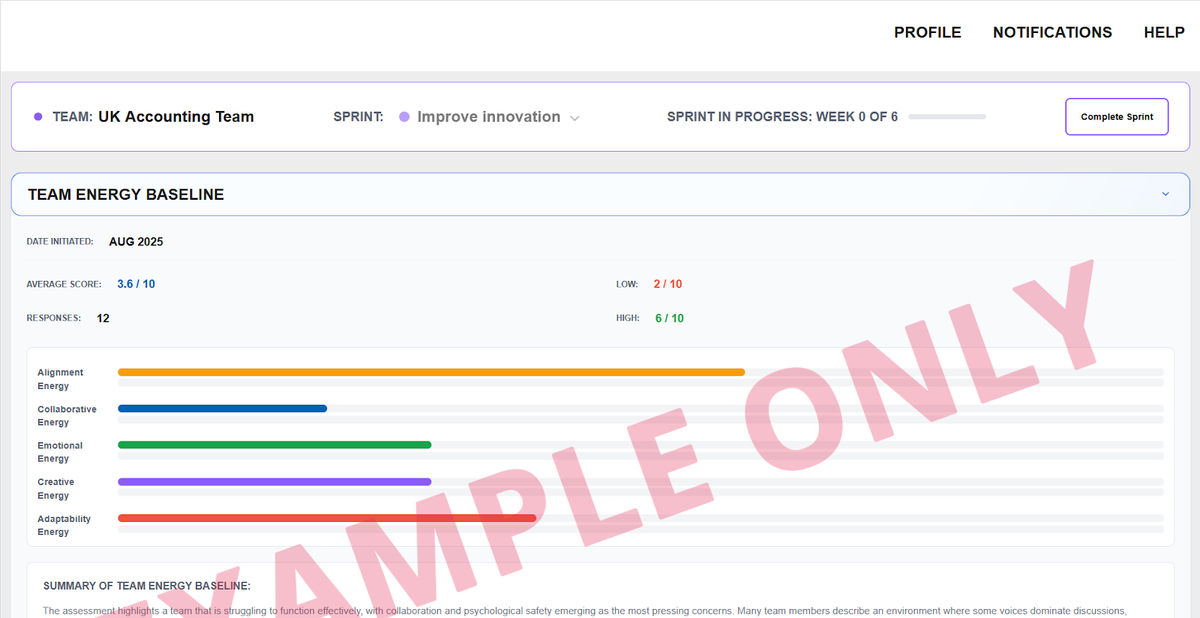Click the 2 / 10 low score
Image resolution: width=1200 pixels, height=618 pixels.
pos(668,284)
